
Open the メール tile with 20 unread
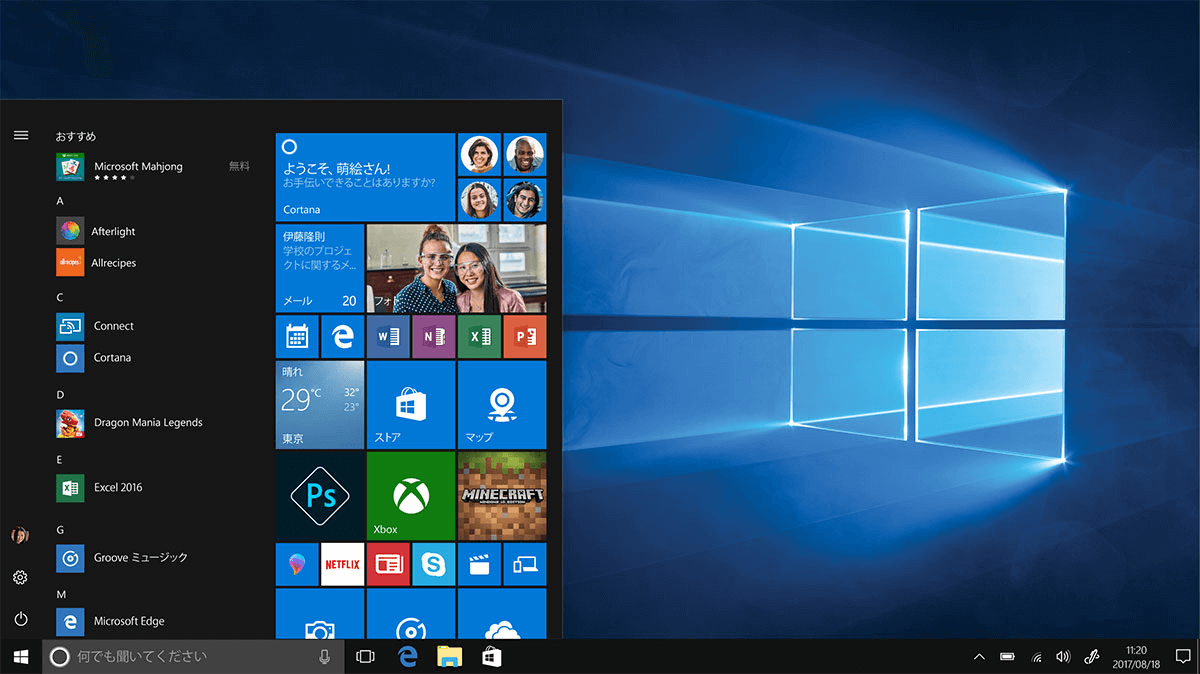319,268
